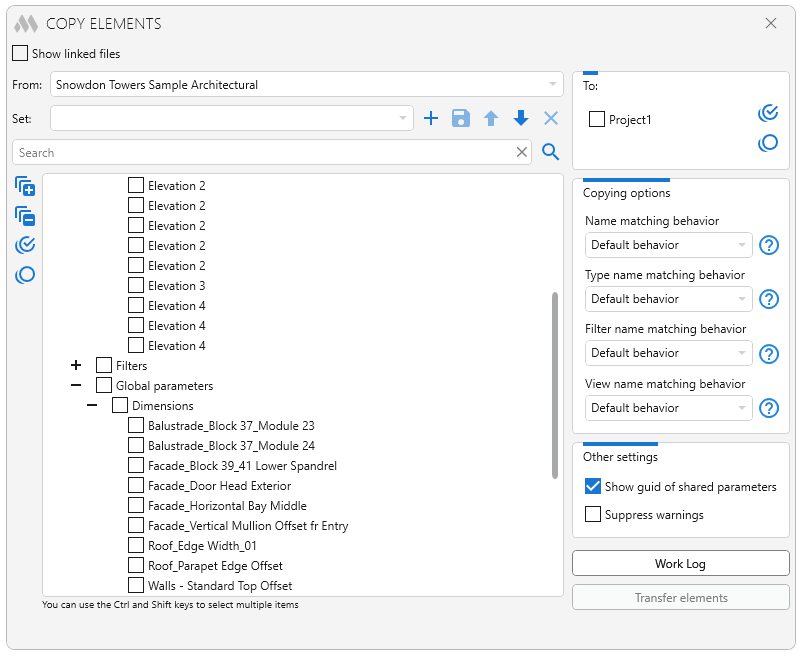
Task: Open Filter name matching behavior dropdown
Action: [669, 353]
